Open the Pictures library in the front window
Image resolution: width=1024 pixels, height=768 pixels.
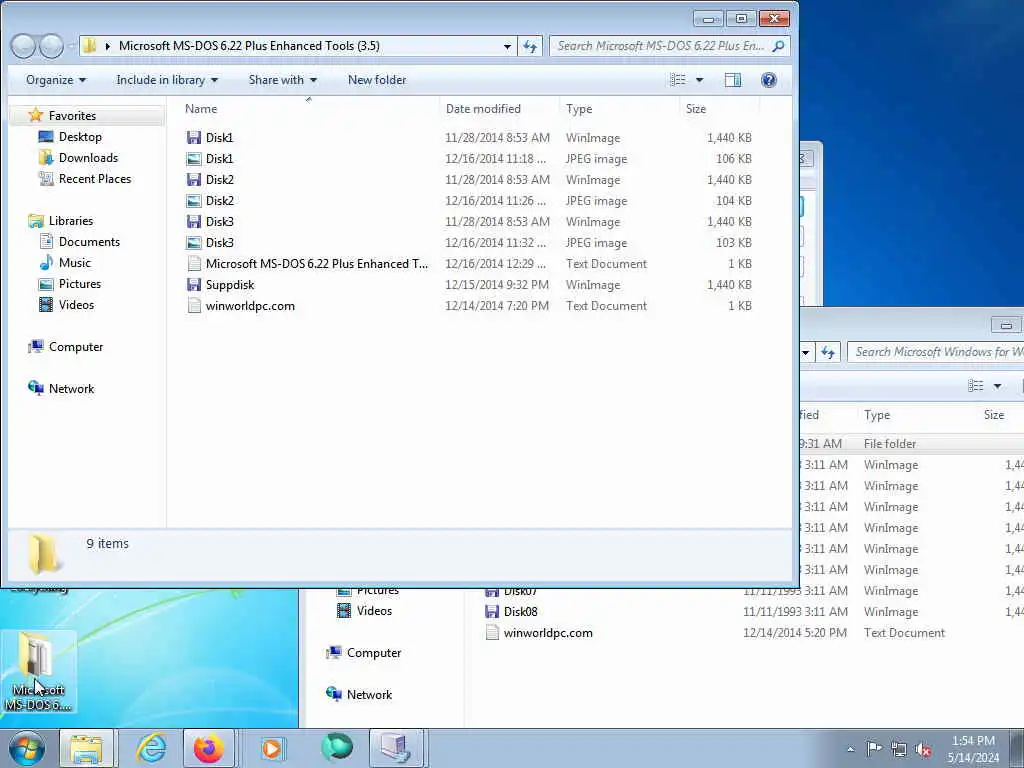[x=80, y=283]
